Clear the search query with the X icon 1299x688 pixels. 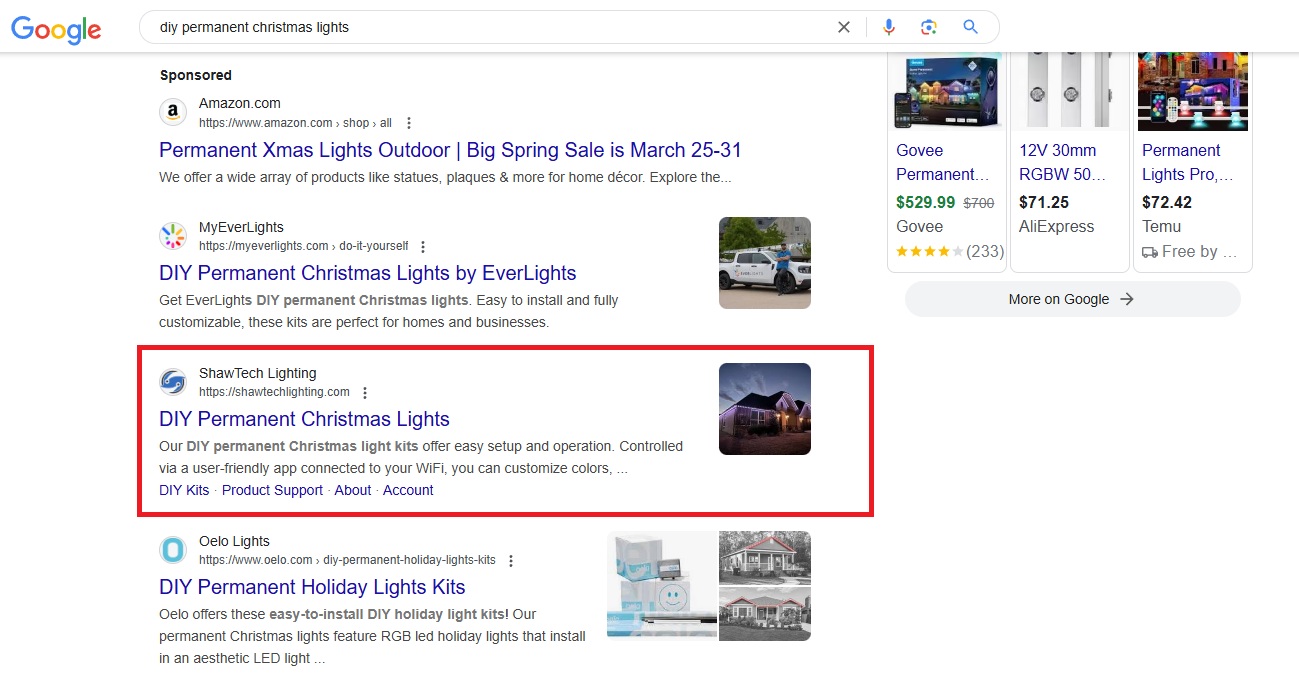843,27
